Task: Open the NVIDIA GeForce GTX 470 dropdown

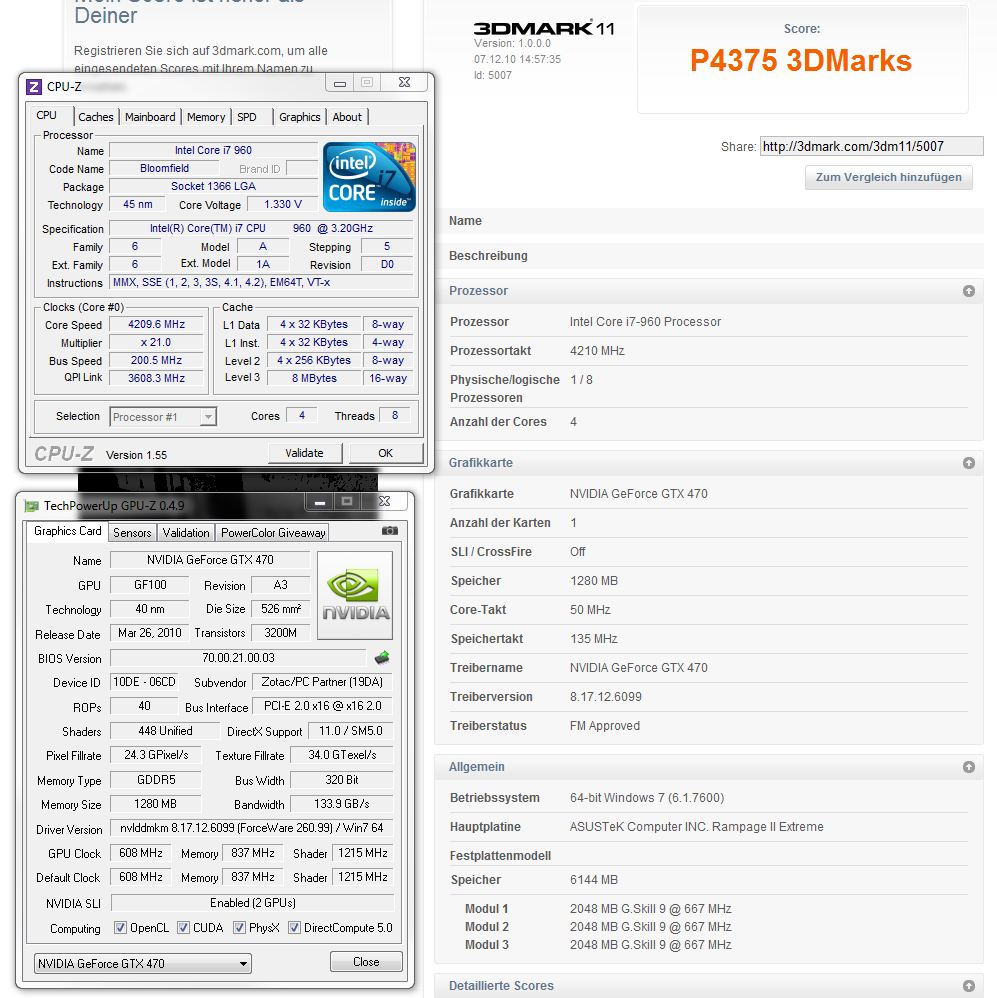Action: [143, 963]
